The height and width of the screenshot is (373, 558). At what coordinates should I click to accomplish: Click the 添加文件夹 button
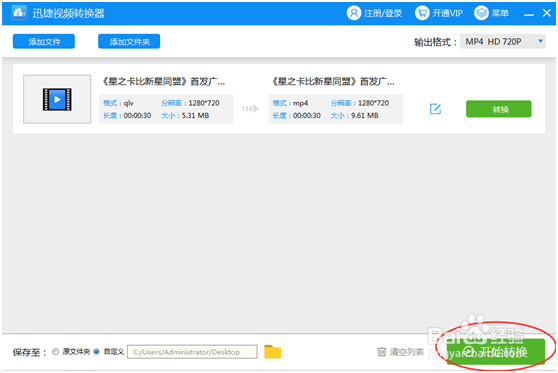pyautogui.click(x=129, y=41)
